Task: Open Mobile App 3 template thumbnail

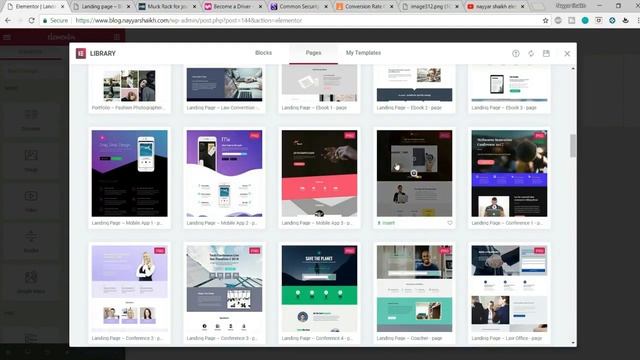Action: pos(319,173)
